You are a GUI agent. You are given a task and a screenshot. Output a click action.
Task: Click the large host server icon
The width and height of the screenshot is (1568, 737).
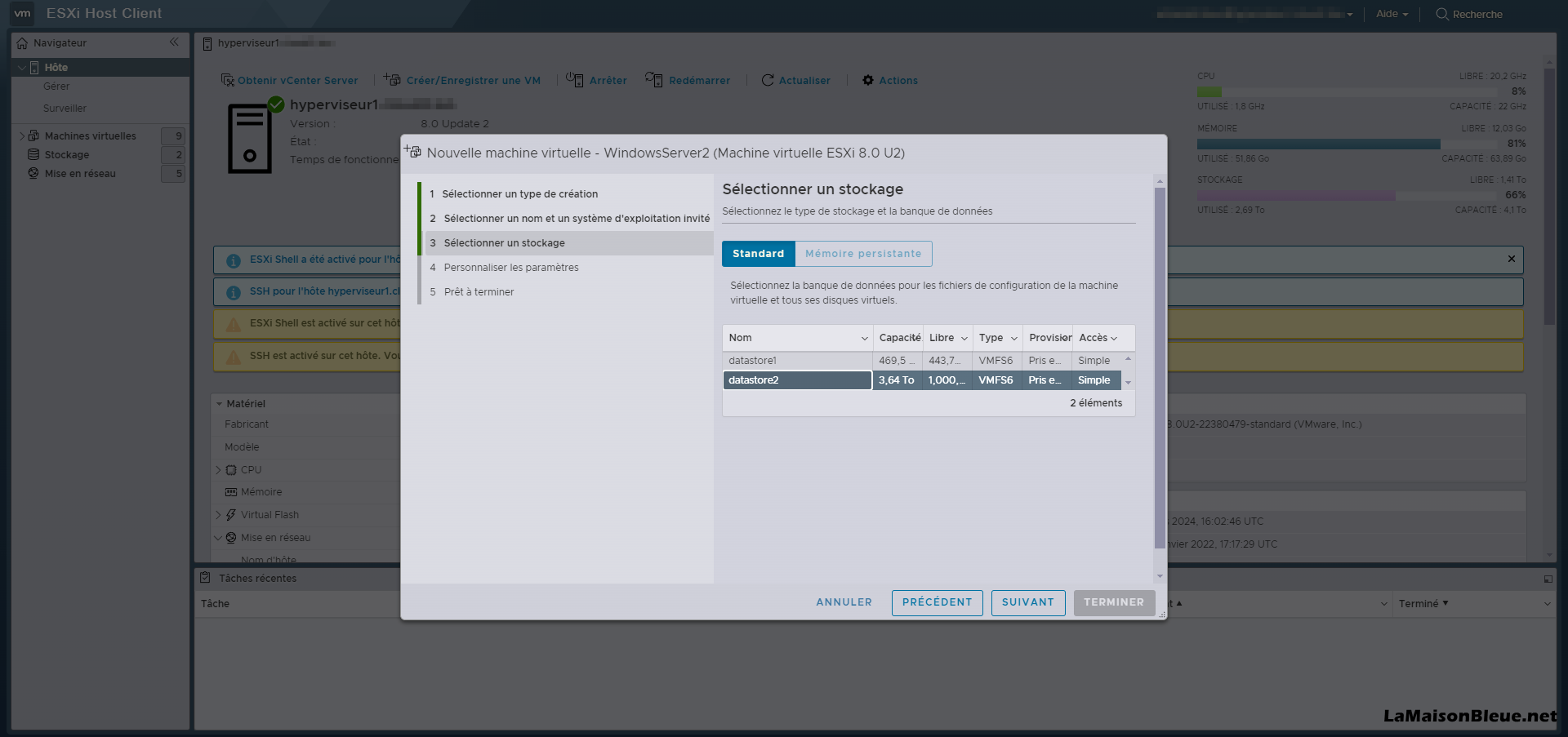(x=250, y=137)
